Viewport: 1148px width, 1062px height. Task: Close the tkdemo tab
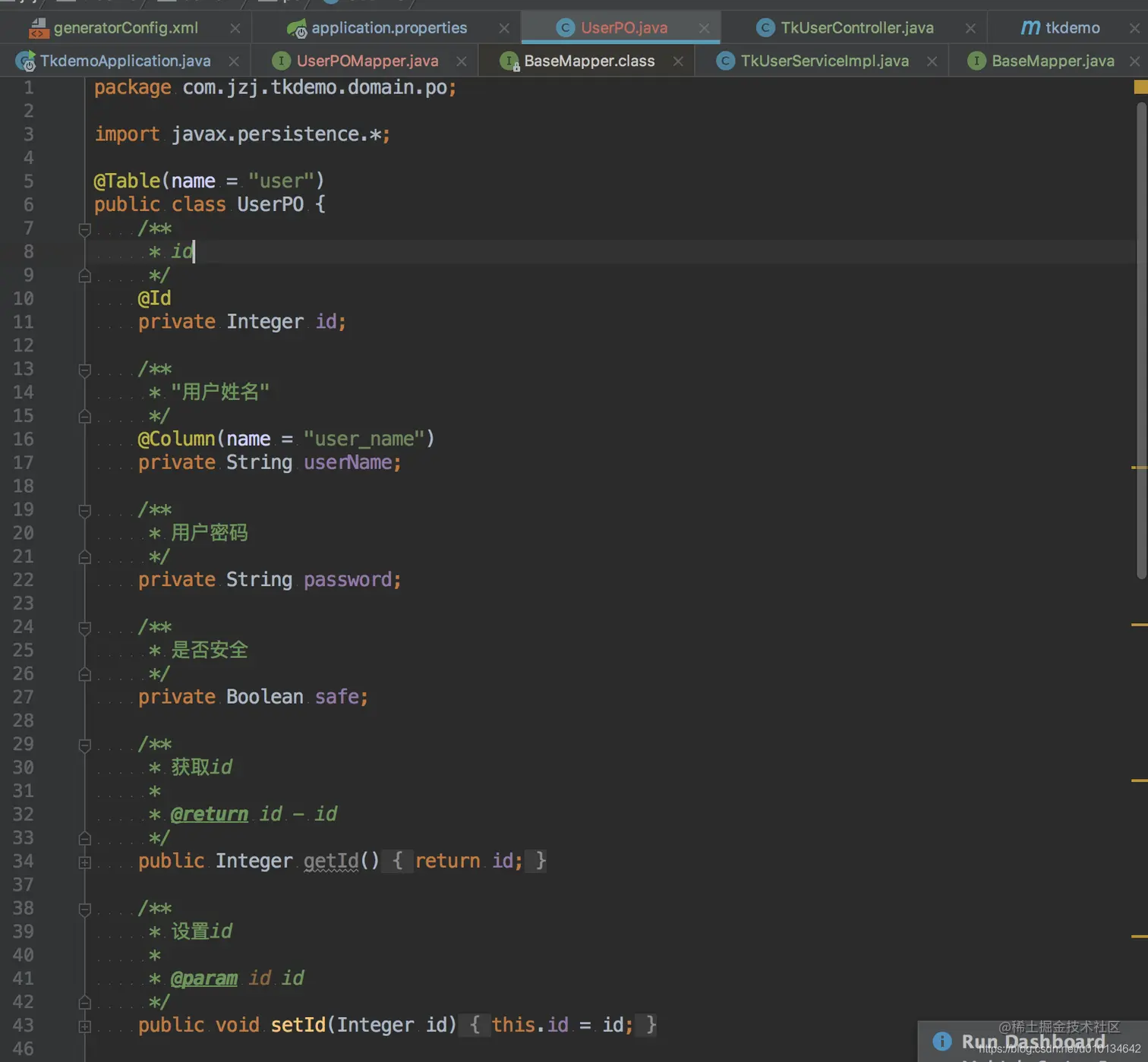[1134, 28]
